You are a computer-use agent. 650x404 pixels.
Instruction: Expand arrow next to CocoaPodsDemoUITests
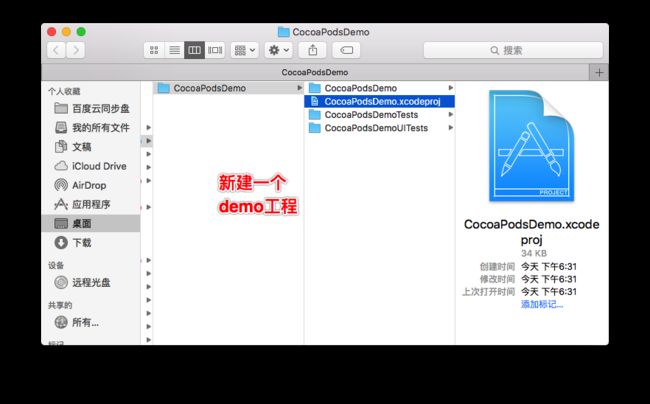pyautogui.click(x=451, y=128)
